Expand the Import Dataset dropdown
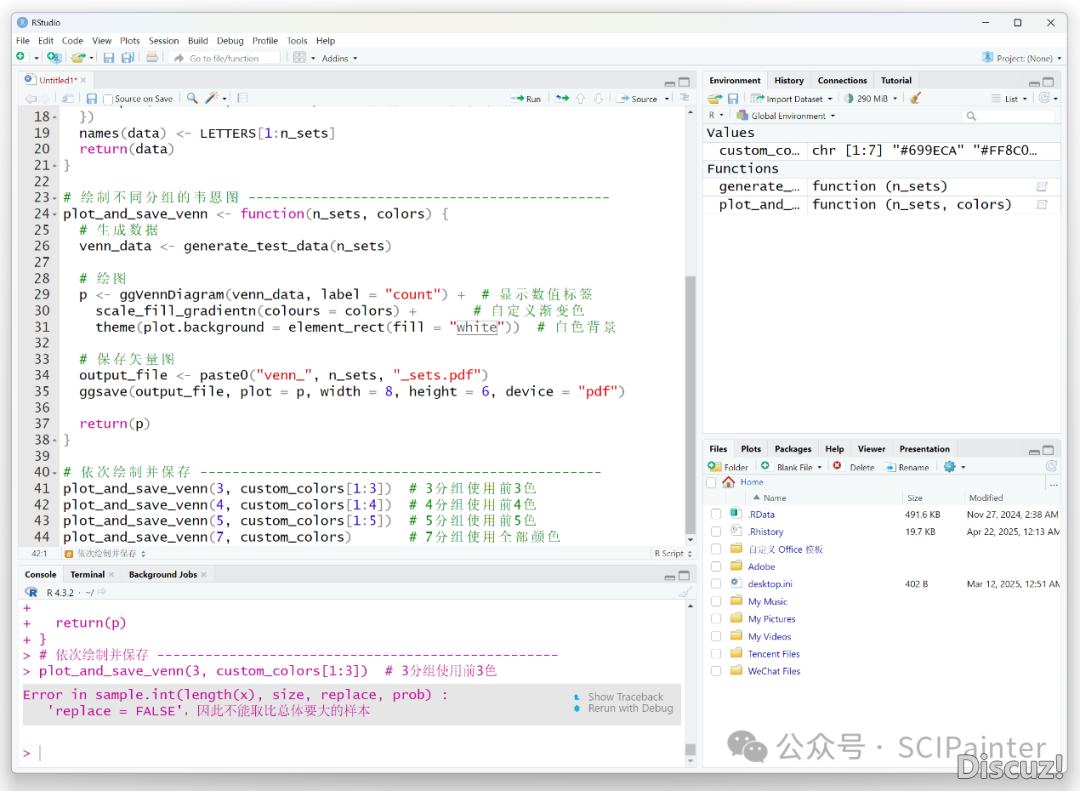Viewport: 1080px width, 791px height. [x=792, y=99]
